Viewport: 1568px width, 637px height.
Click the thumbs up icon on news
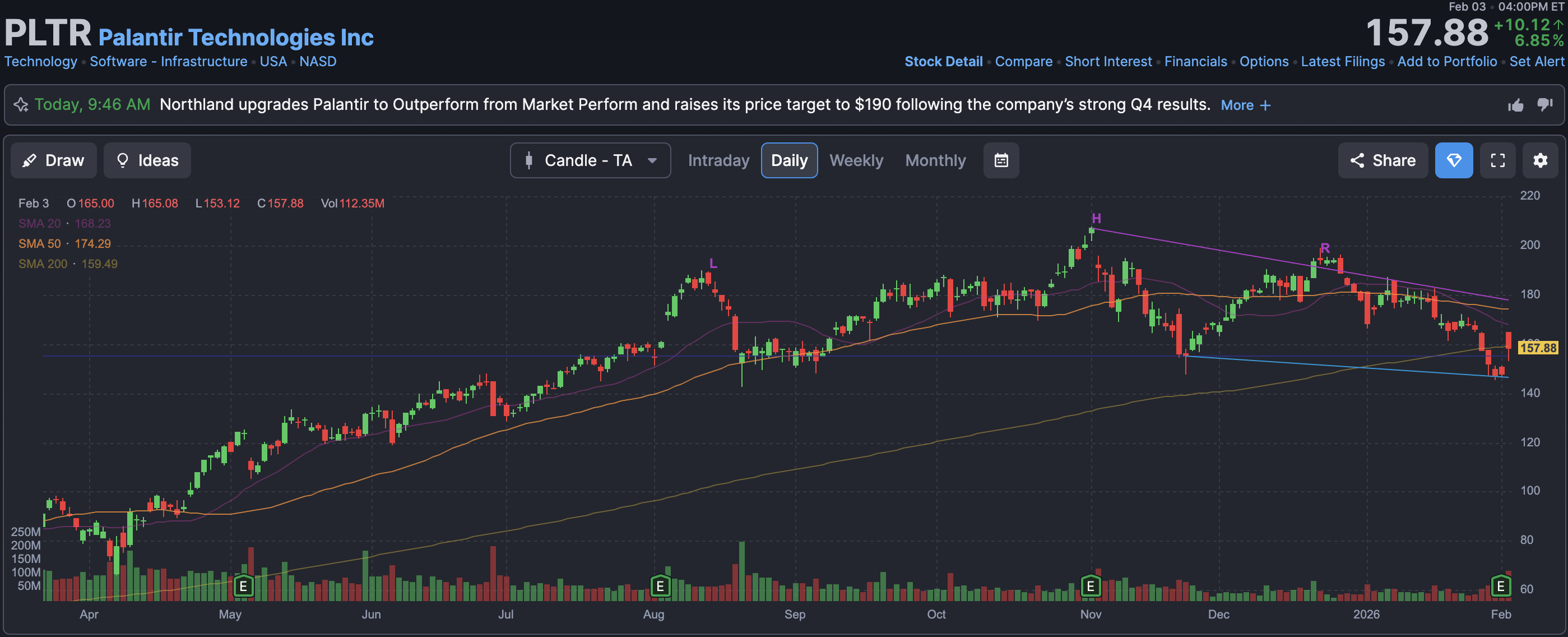tap(1516, 105)
